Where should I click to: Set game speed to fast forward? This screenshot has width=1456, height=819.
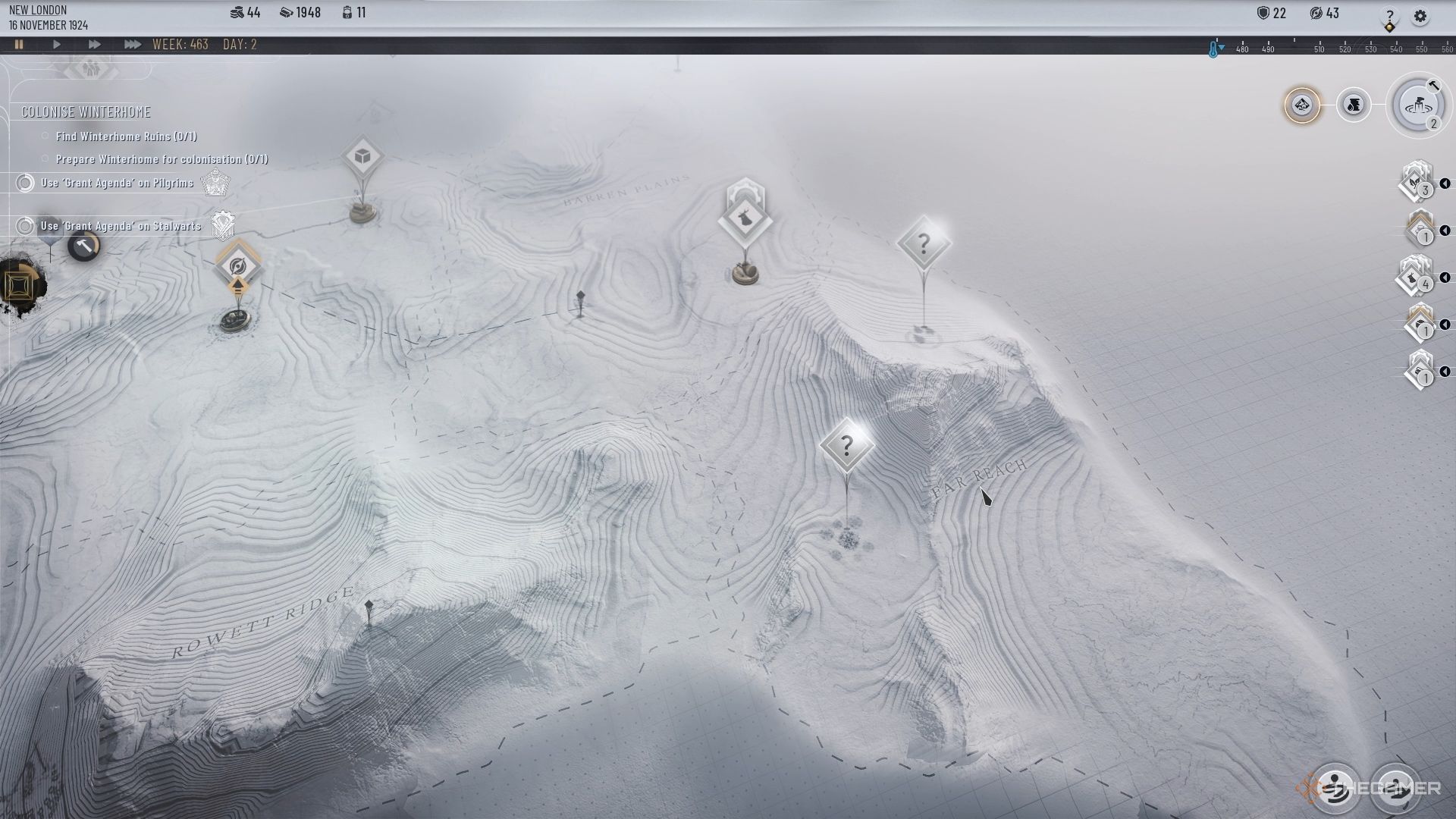pyautogui.click(x=94, y=45)
